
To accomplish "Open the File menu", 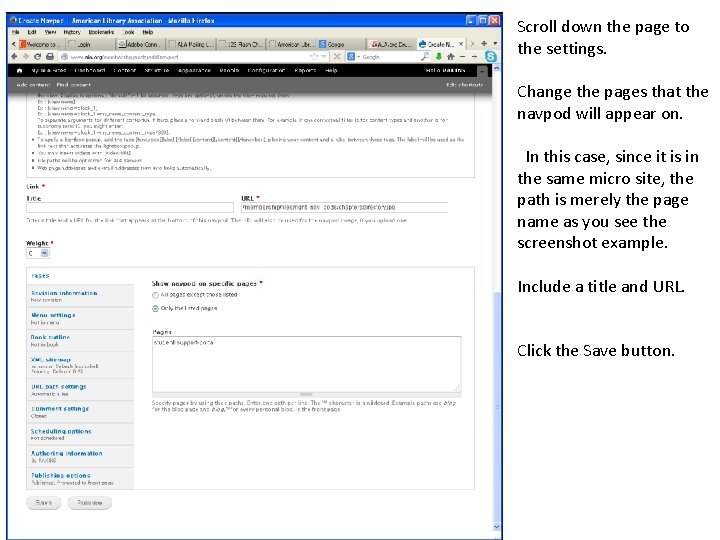I will pyautogui.click(x=16, y=32).
